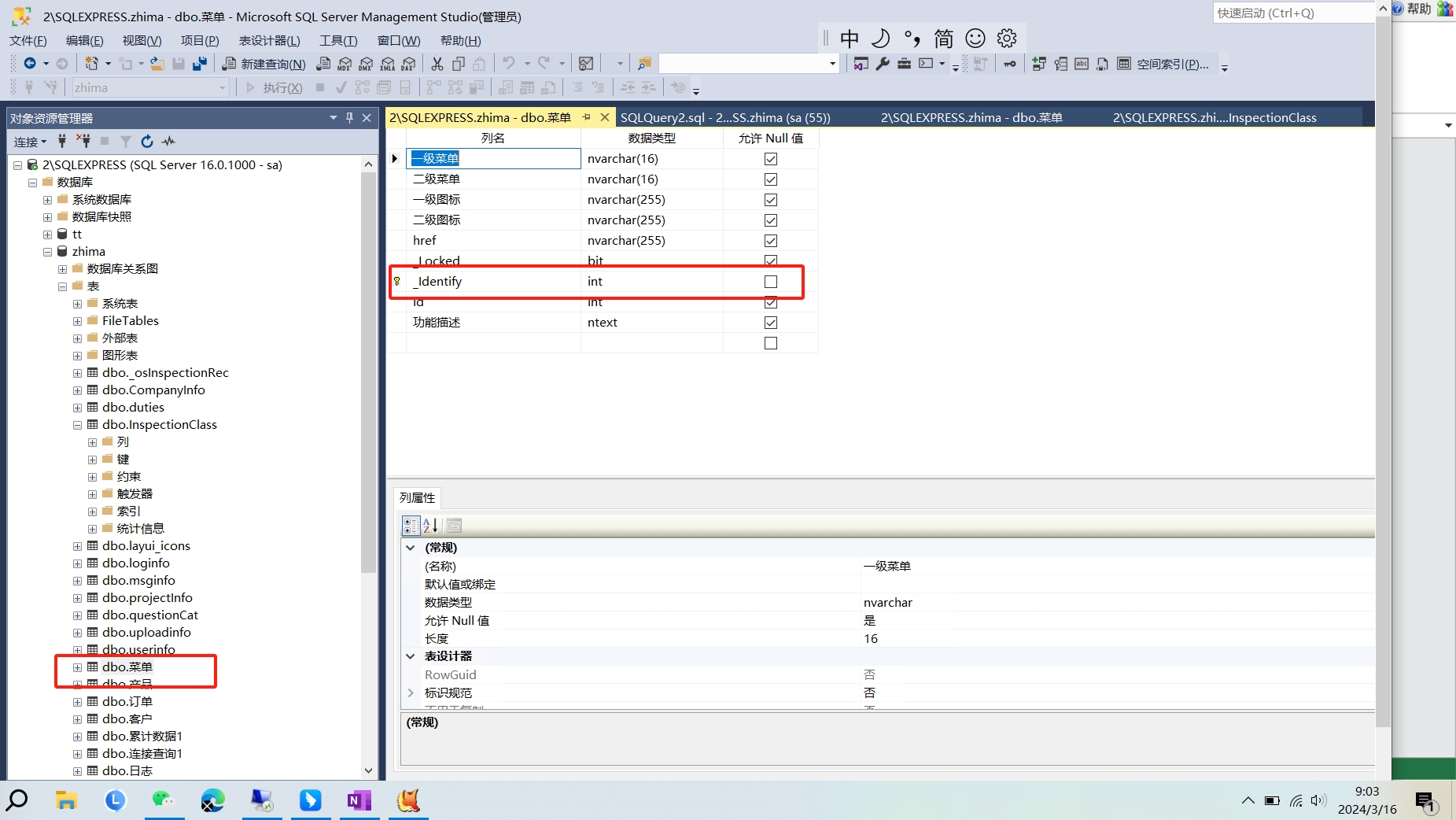The width and height of the screenshot is (1456, 820).
Task: Click the relationships icon in table designer toolbar
Action: coord(1039,64)
